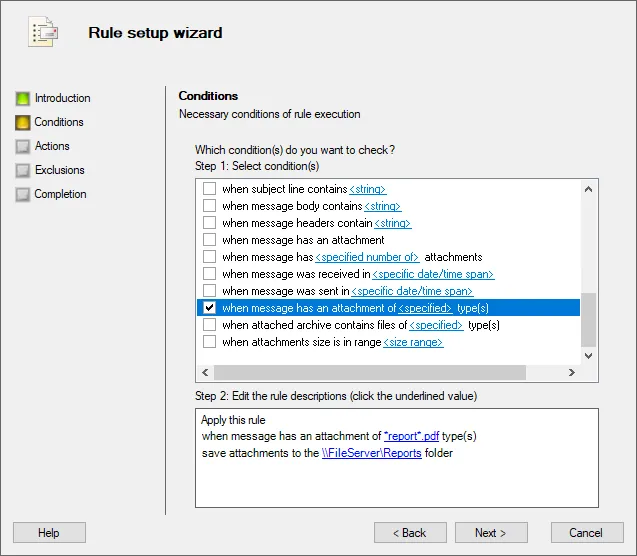Click the green Introduction step icon
Viewport: 637px width, 556px height.
[x=22, y=98]
